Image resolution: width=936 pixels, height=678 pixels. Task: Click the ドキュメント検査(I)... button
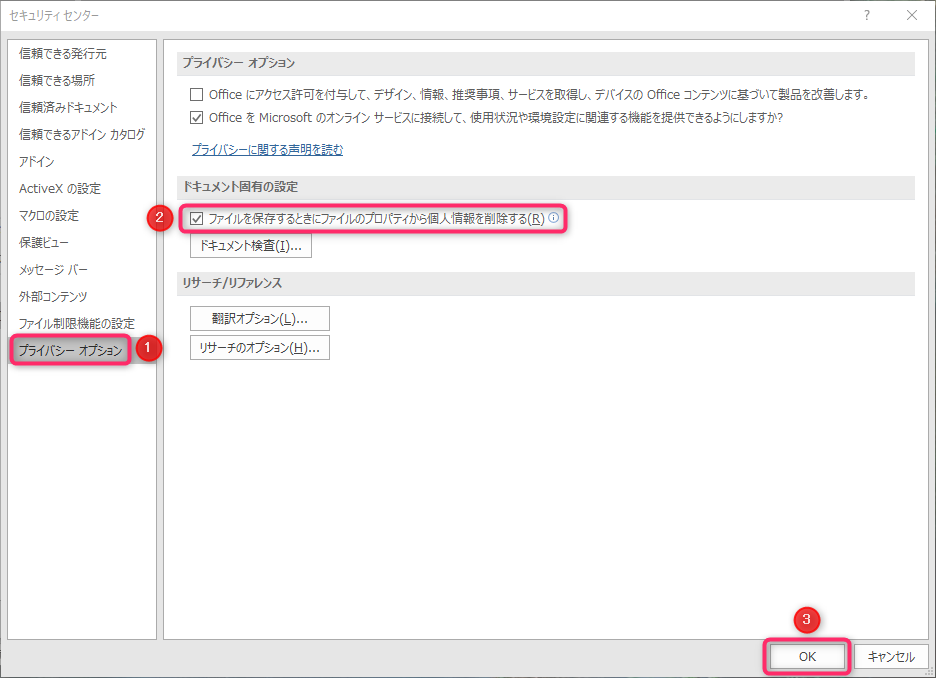tap(251, 245)
